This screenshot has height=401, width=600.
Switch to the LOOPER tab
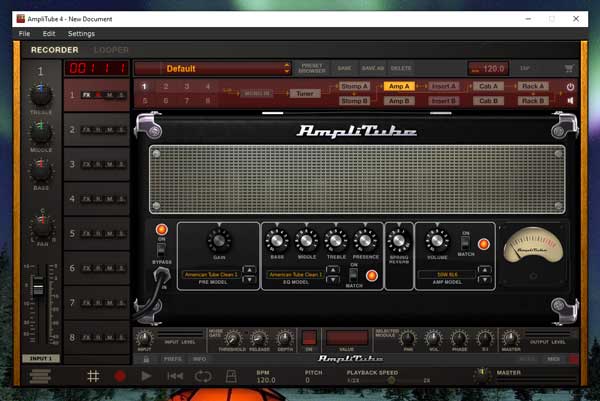111,50
